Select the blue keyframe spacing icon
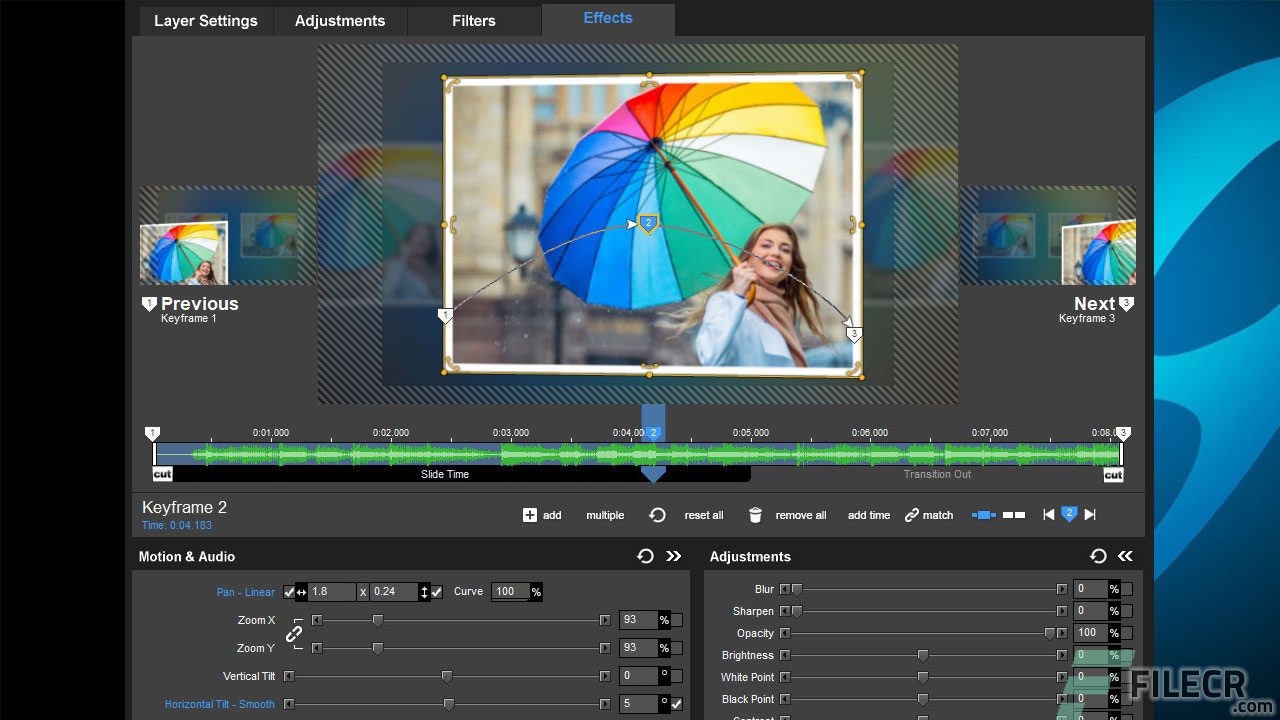Image resolution: width=1280 pixels, height=720 pixels. [984, 515]
